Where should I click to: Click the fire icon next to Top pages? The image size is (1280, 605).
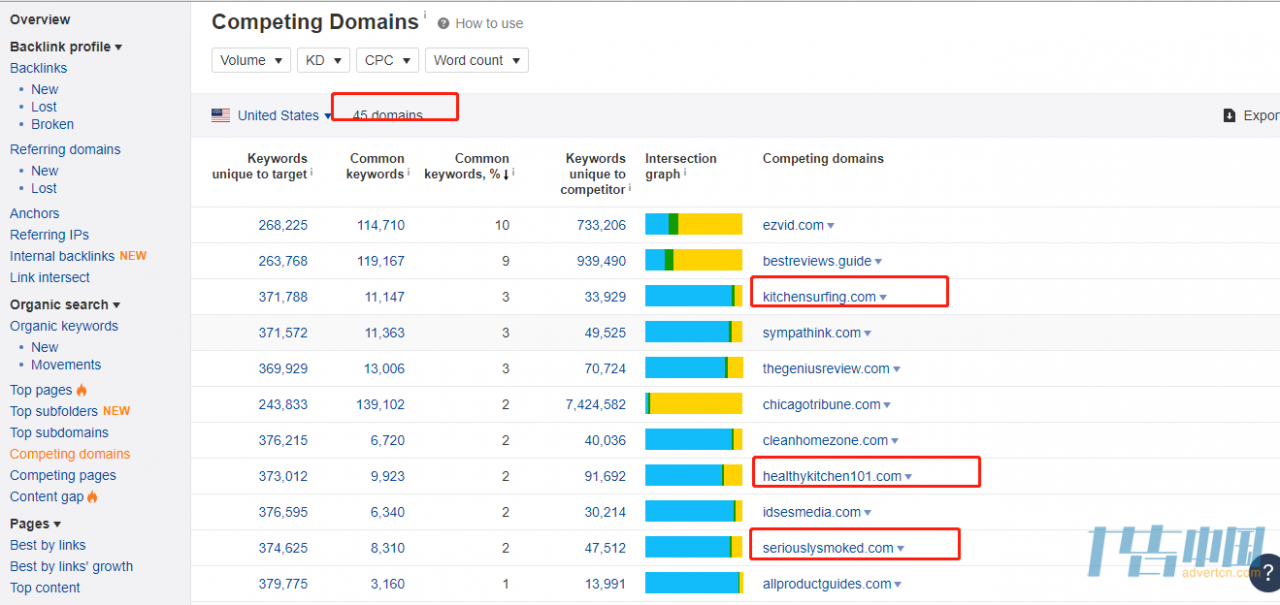pos(82,390)
